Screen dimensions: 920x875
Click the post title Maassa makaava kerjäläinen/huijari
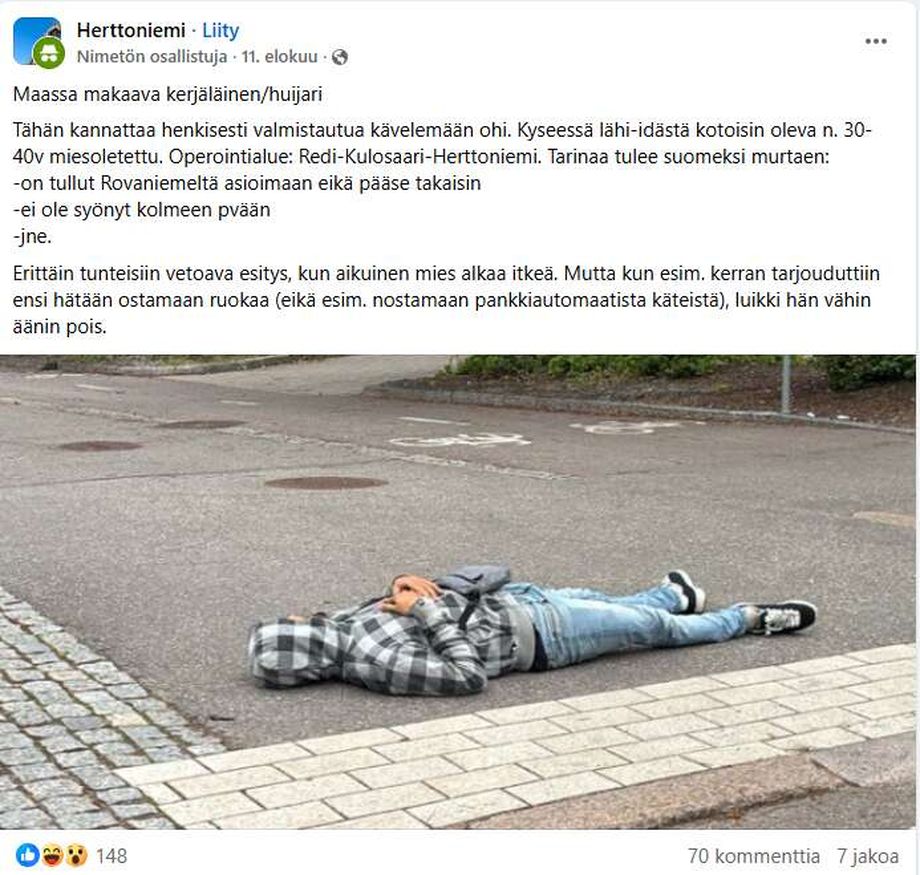coord(168,94)
